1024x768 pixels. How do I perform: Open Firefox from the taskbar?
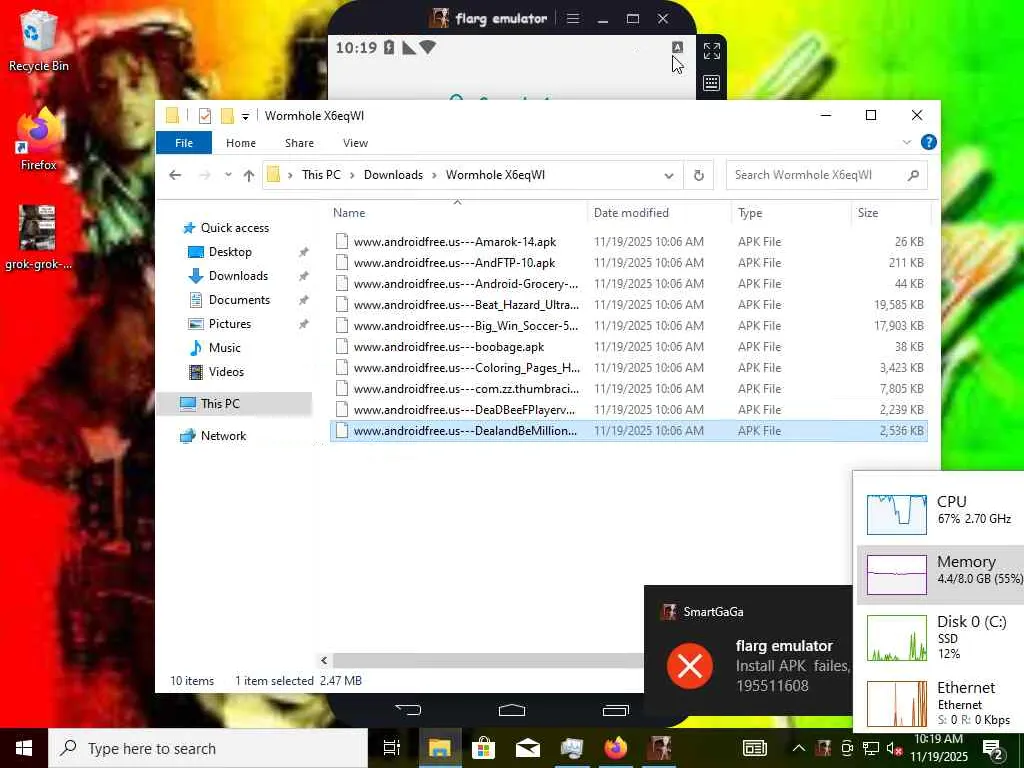pos(615,748)
